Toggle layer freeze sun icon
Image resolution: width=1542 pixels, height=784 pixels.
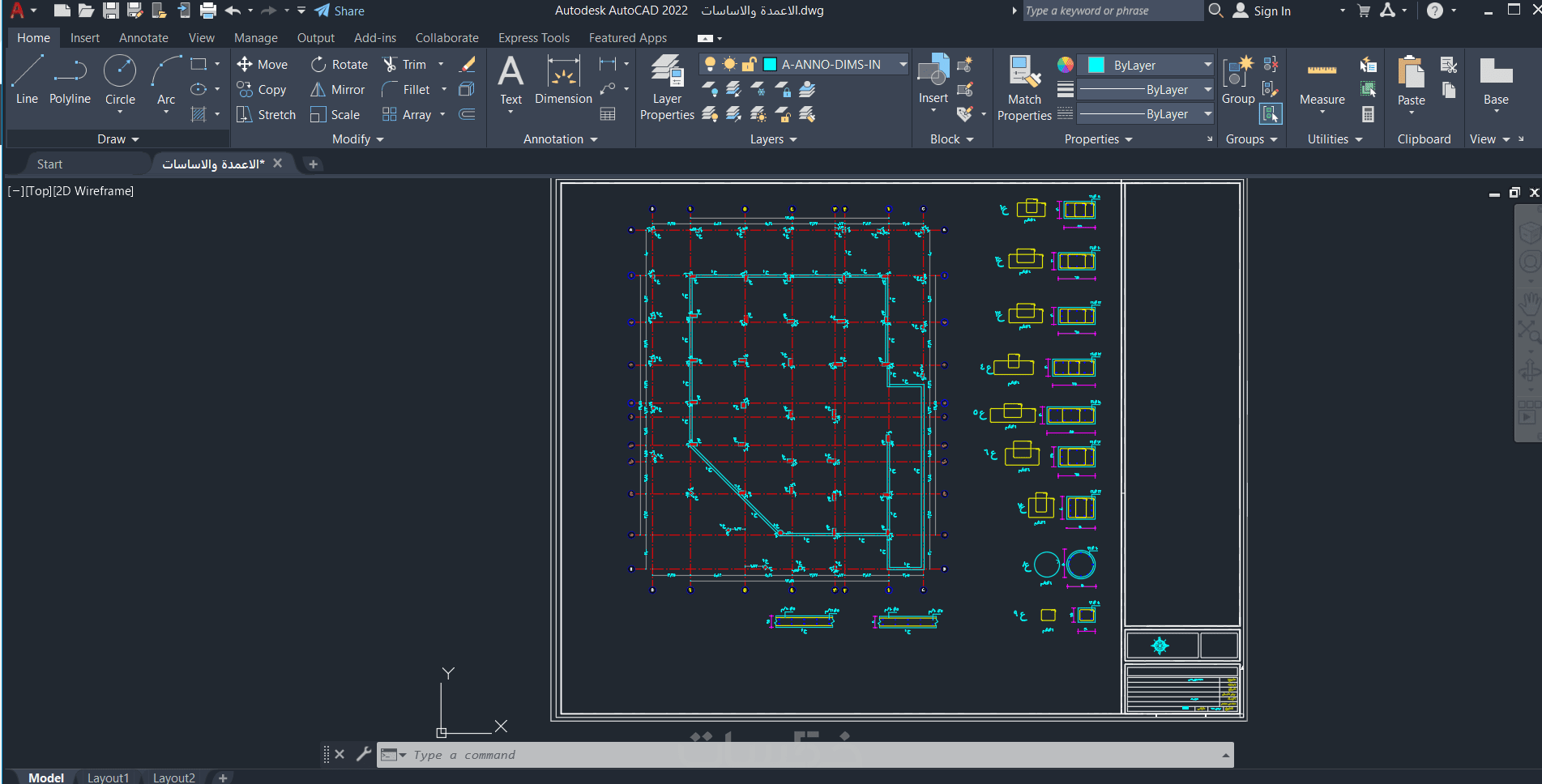[x=729, y=64]
